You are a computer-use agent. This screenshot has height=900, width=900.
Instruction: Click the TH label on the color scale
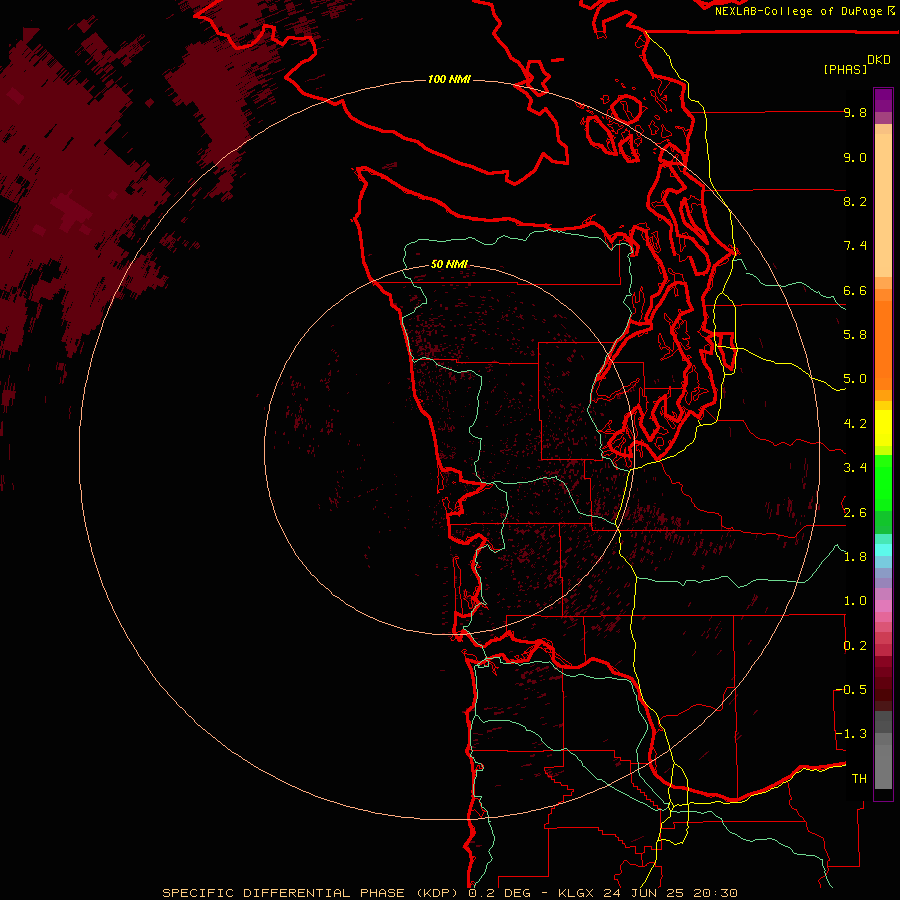pyautogui.click(x=859, y=779)
